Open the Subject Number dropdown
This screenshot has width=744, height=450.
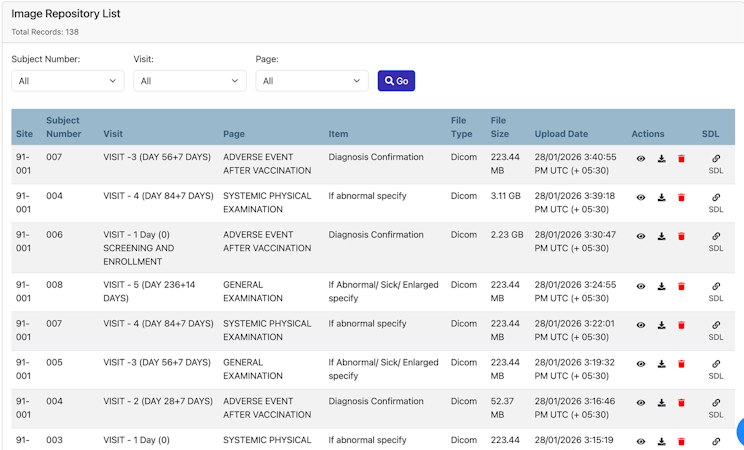[68, 81]
